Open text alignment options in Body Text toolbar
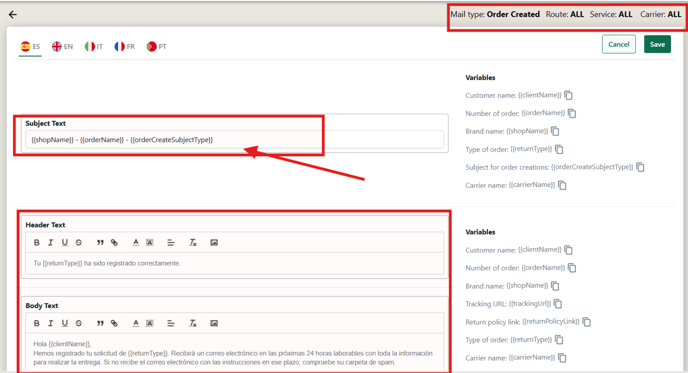 point(171,323)
